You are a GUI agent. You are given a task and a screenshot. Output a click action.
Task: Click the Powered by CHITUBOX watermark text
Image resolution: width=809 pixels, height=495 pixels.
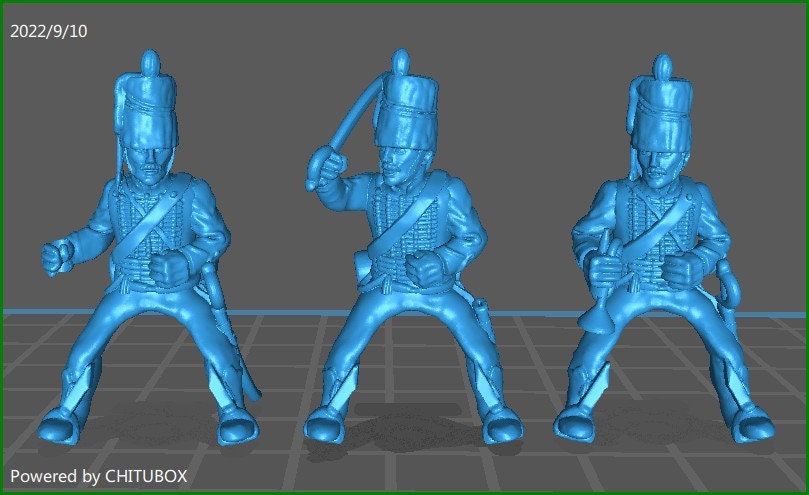coord(99,475)
